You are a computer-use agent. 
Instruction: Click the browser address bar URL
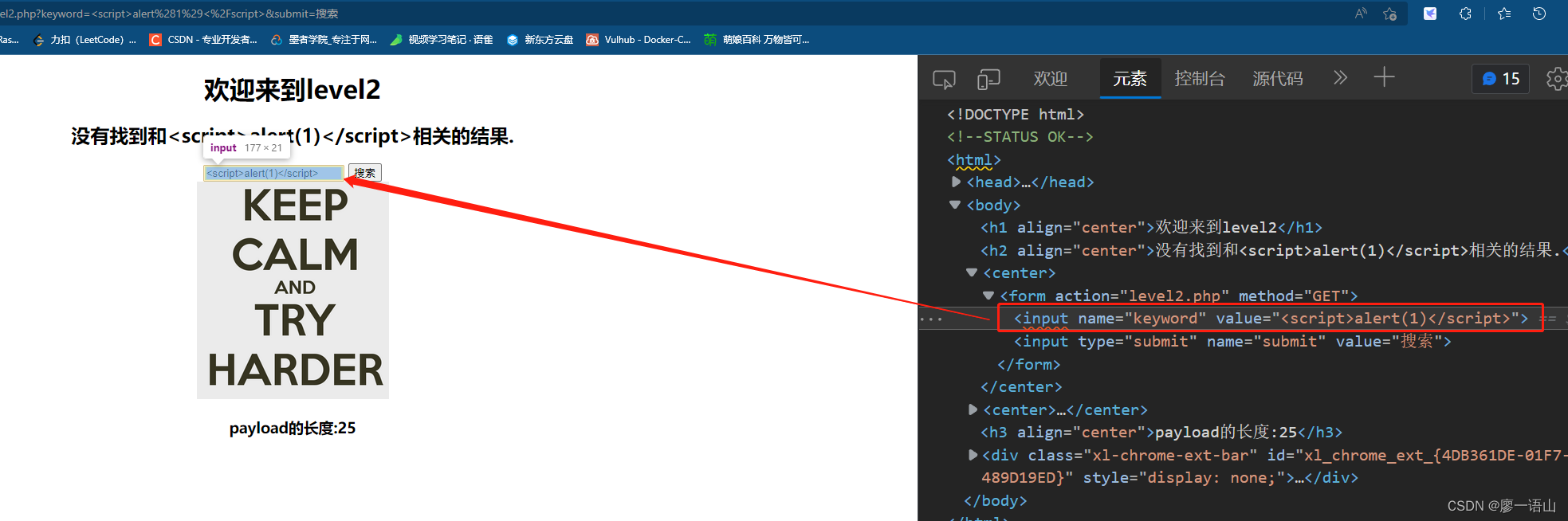click(x=169, y=14)
